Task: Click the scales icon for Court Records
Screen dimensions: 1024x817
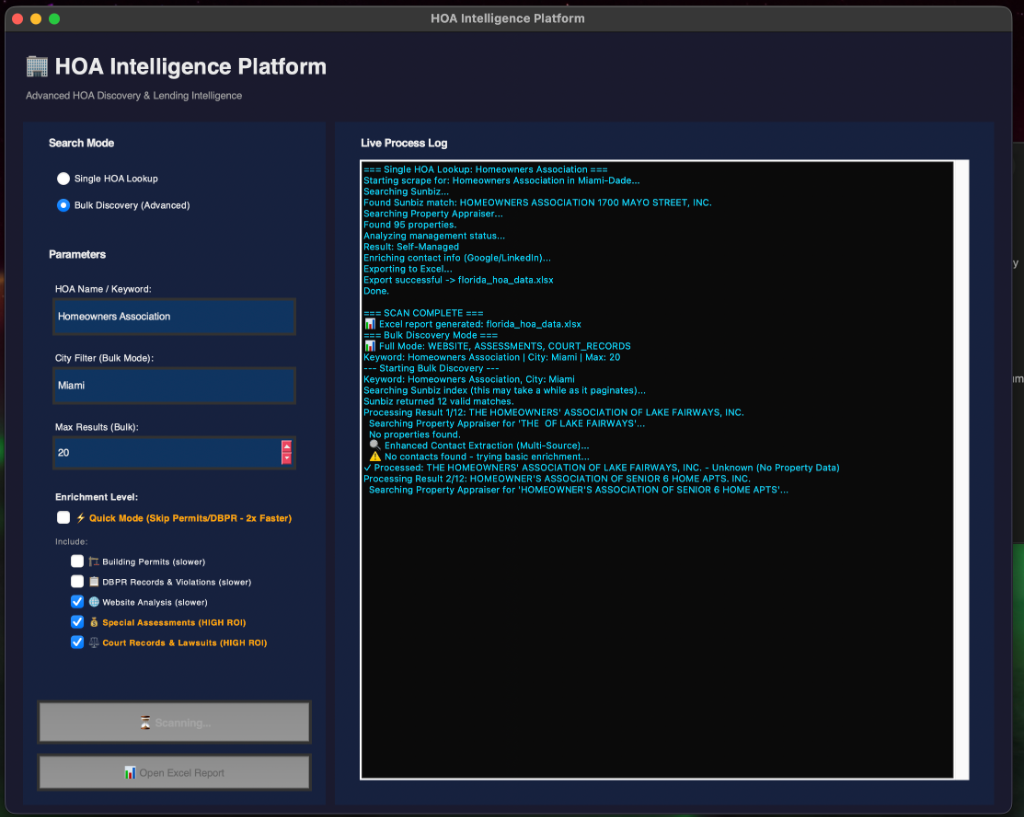Action: [94, 643]
